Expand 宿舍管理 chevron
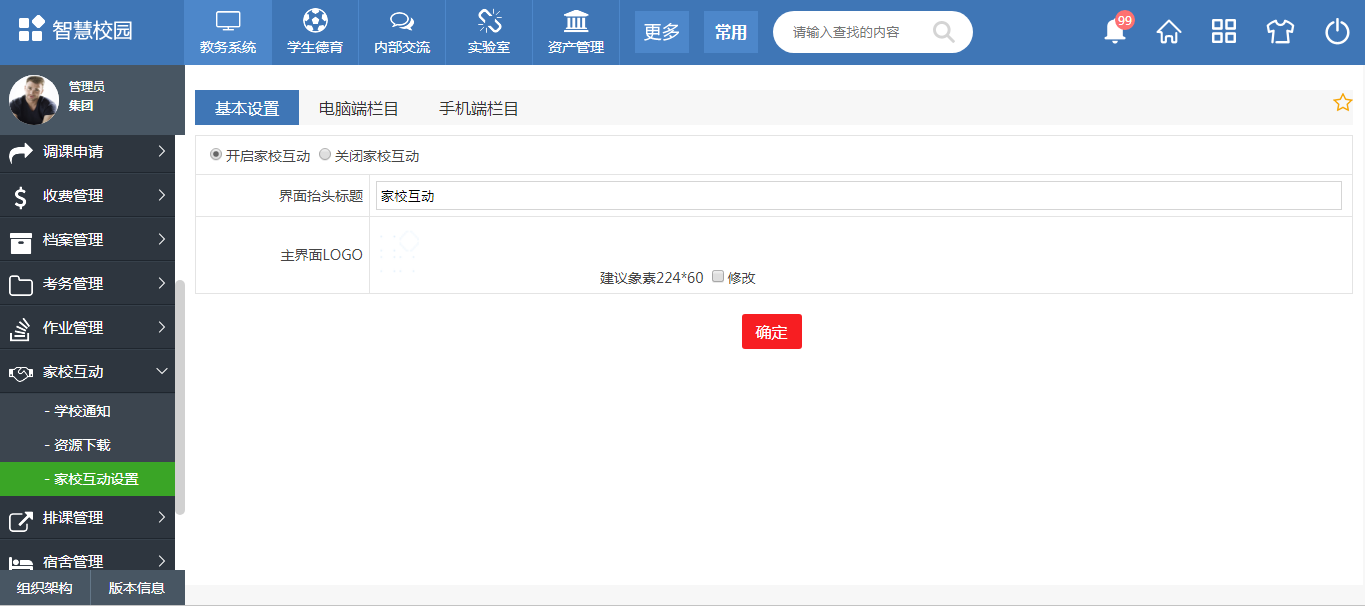 pyautogui.click(x=161, y=561)
